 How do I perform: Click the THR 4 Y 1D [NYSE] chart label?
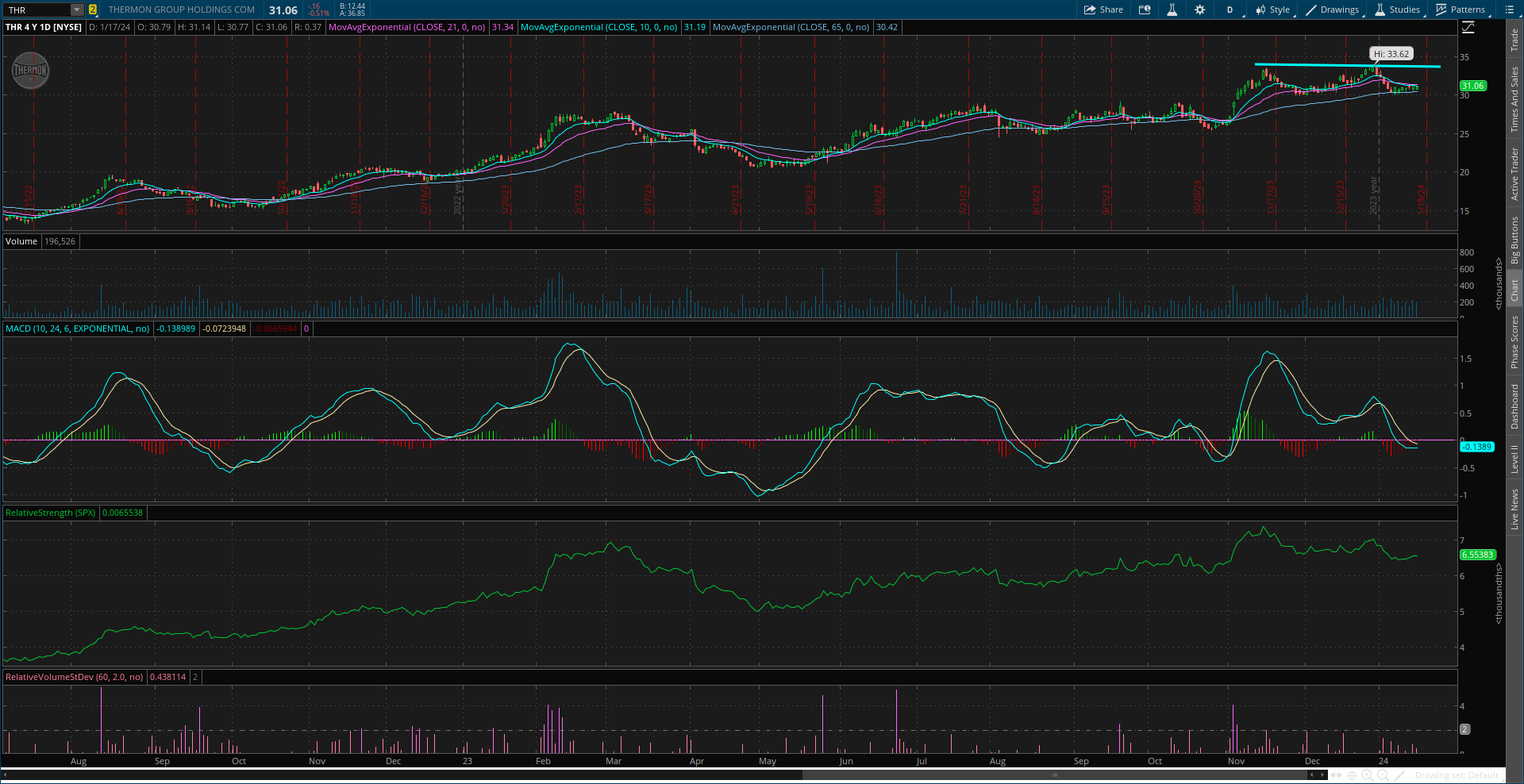coord(44,27)
